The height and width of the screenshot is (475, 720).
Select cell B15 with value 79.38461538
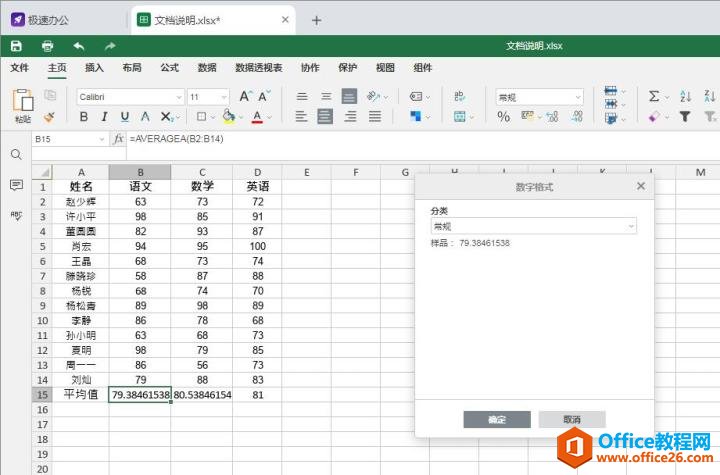140,395
